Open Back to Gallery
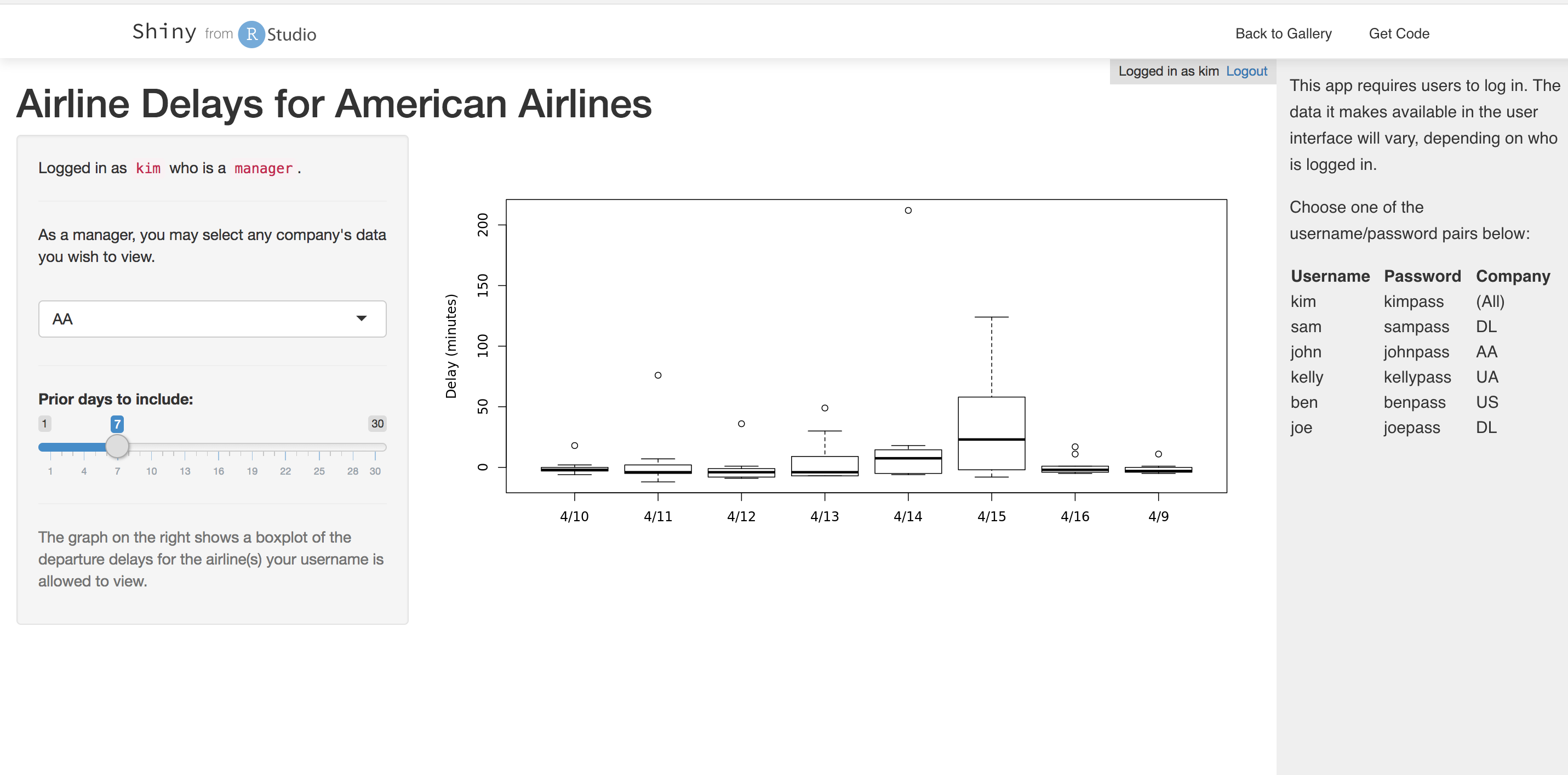This screenshot has height=775, width=1568. click(x=1283, y=33)
